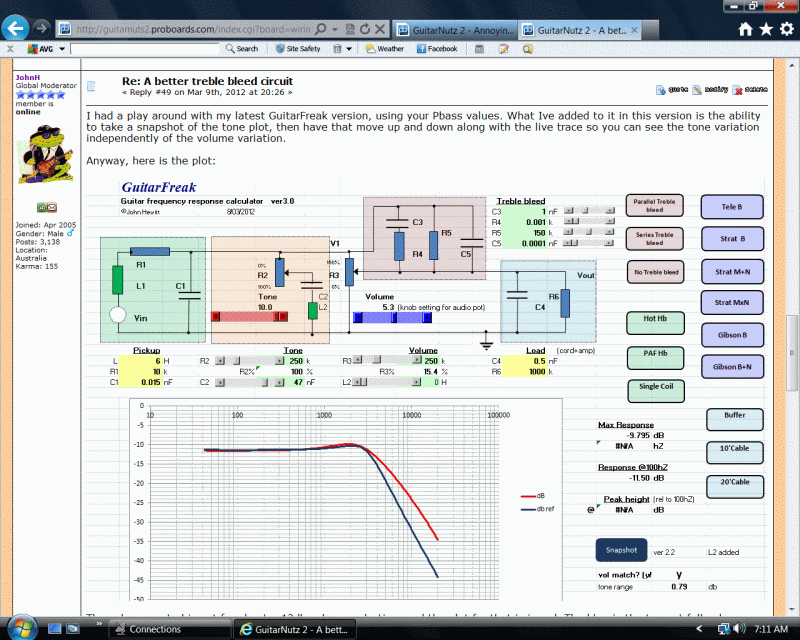Screen dimensions: 800x640
Task: Expand the AVG toolbar dropdown arrow
Action: (62, 49)
